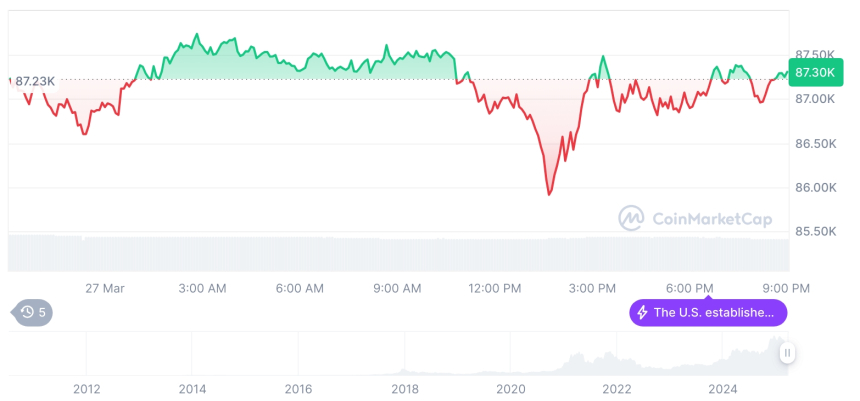
Task: Open 'The U.S. establishe...' event pill
Action: 708,312
